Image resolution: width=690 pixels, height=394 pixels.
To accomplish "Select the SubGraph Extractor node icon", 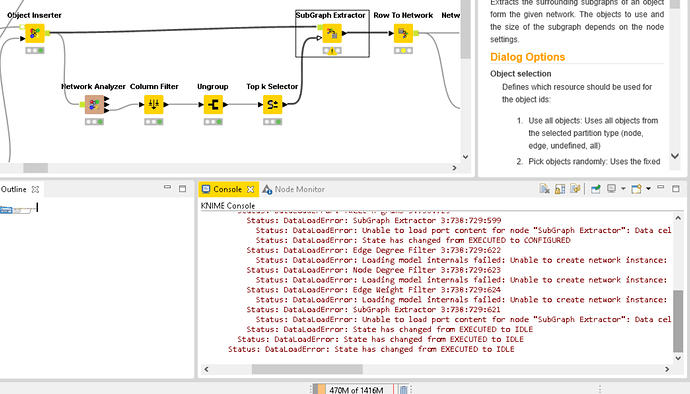I will coord(332,33).
